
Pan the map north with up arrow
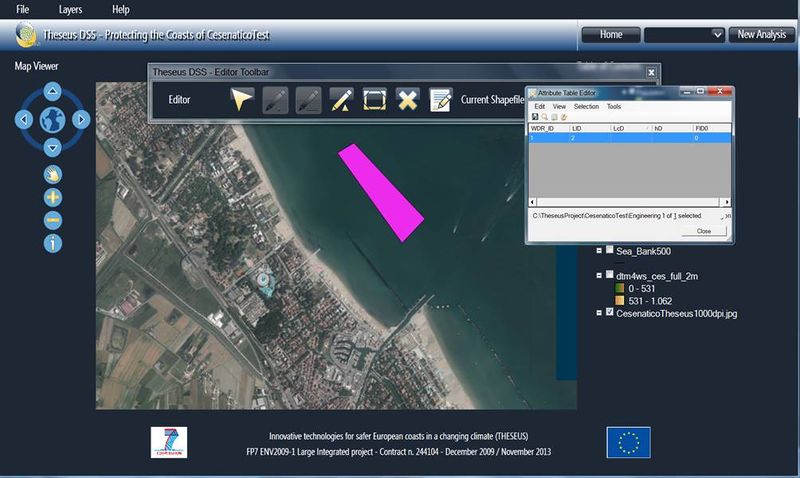(x=53, y=92)
